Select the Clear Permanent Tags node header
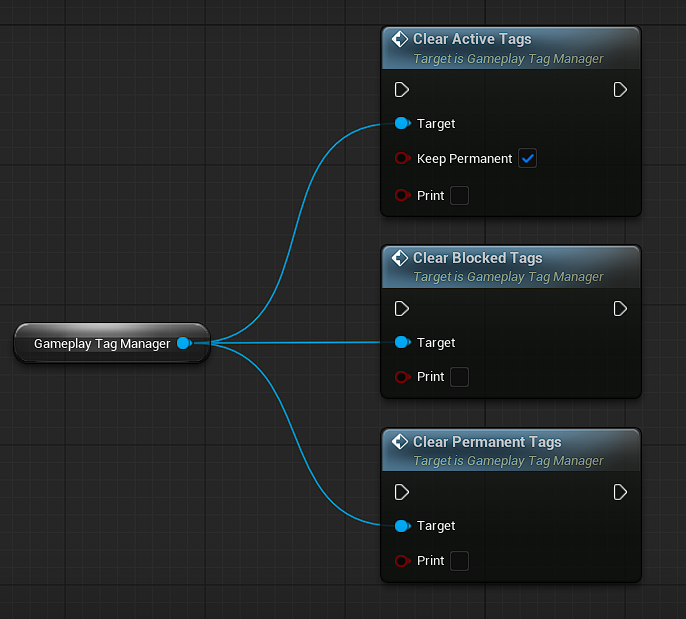Screen dimensions: 686x619 pos(487,442)
